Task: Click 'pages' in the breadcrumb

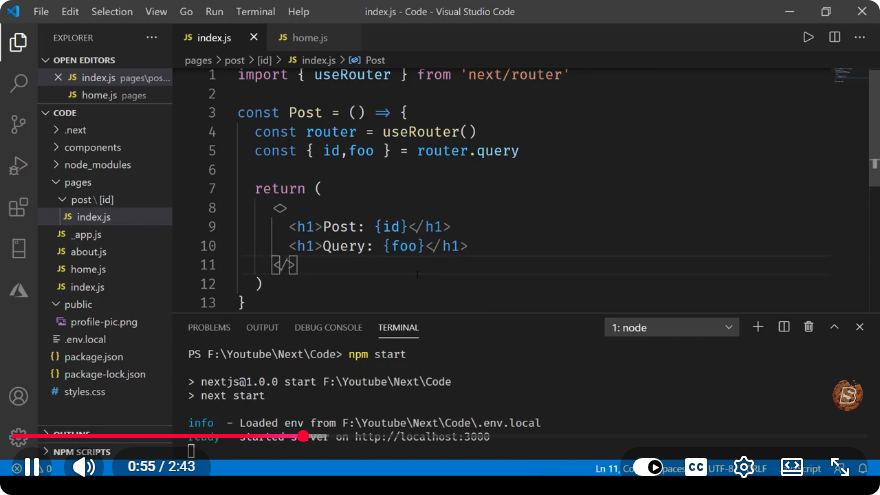Action: tap(198, 60)
